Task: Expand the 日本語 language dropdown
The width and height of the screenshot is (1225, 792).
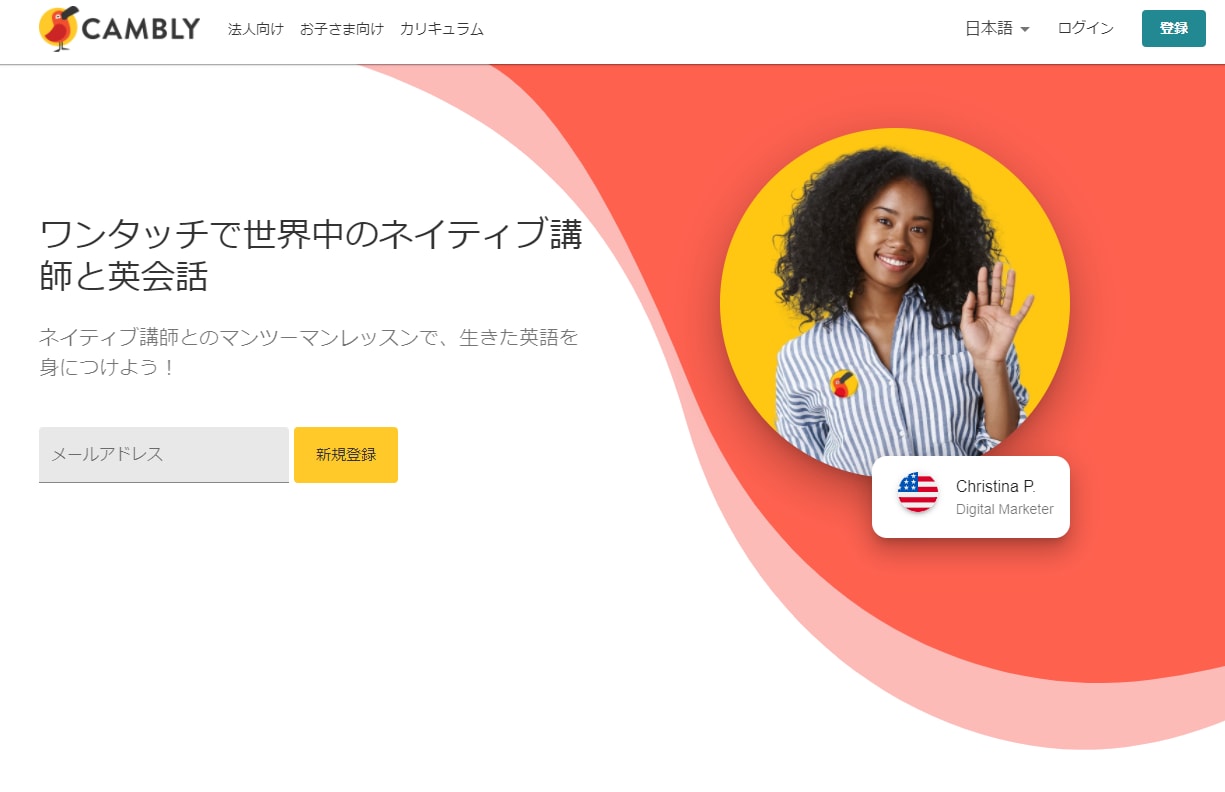Action: pyautogui.click(x=997, y=29)
